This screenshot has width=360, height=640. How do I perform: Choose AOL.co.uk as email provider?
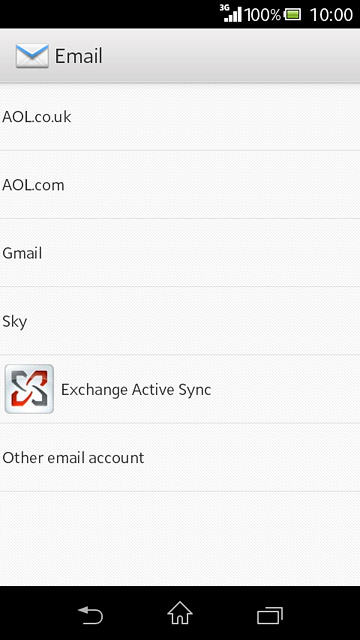(x=180, y=117)
